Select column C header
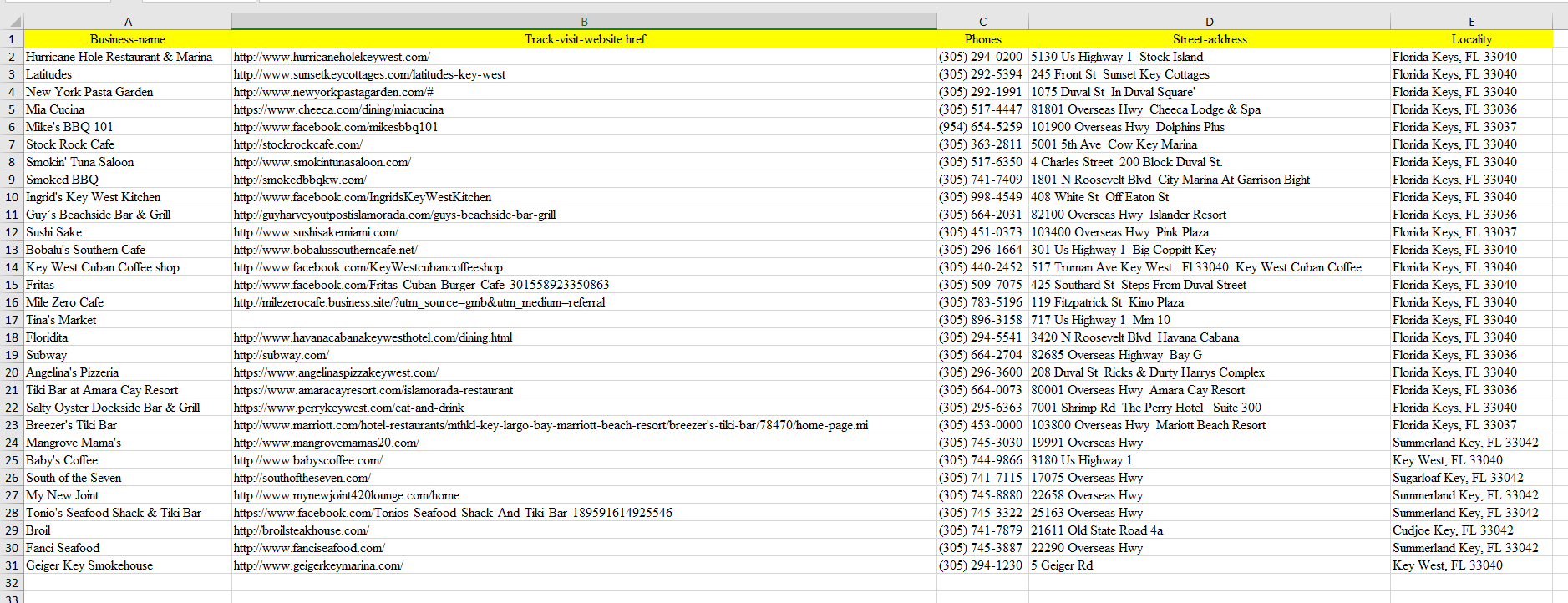The image size is (1568, 603). coord(982,22)
